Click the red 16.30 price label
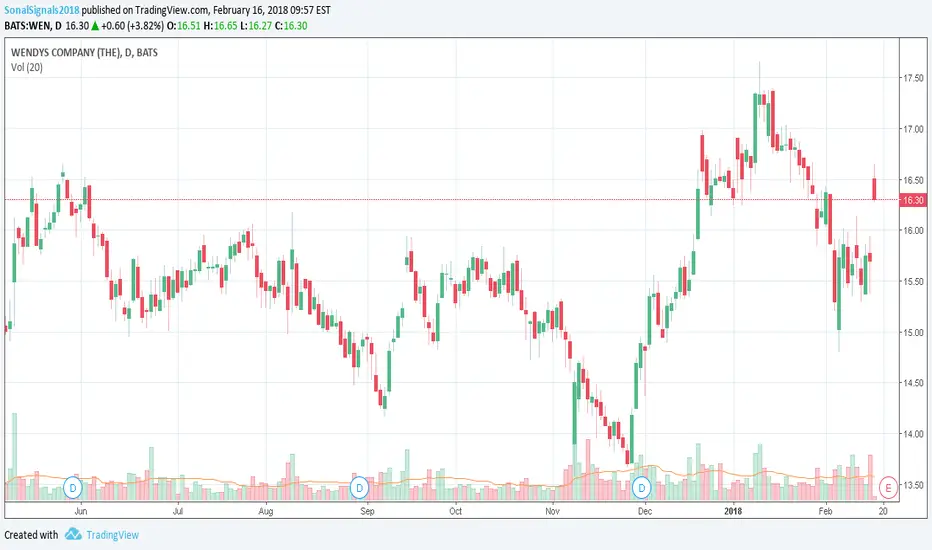932x550 pixels. pos(913,200)
